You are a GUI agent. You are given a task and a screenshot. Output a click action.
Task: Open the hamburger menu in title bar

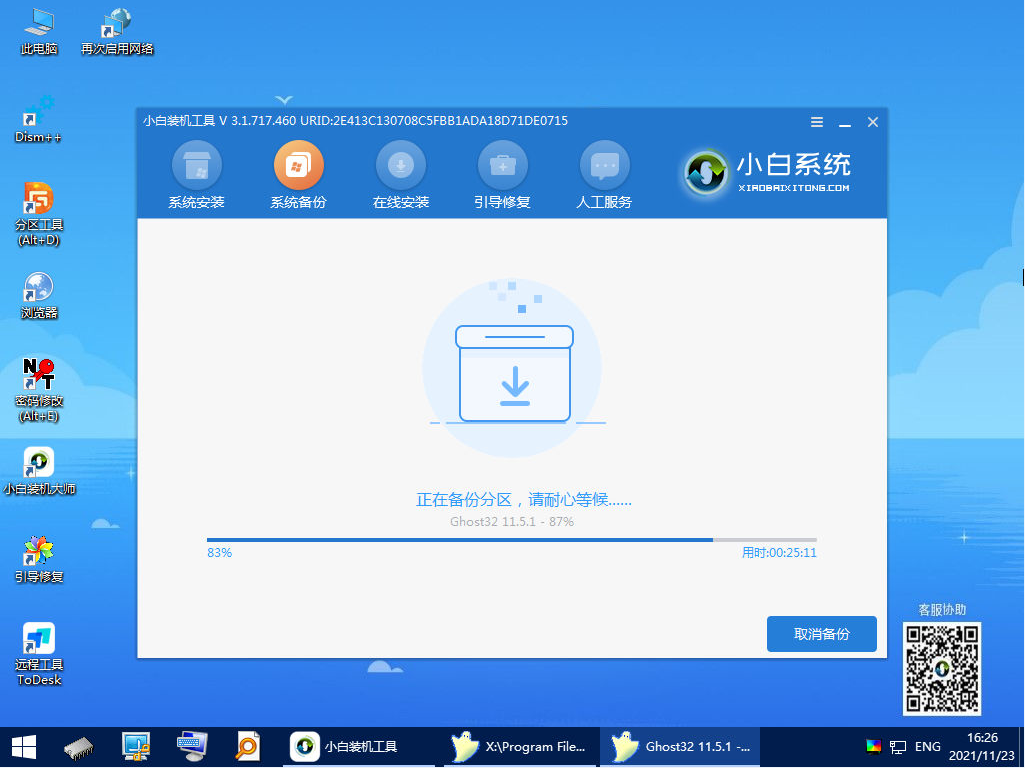[x=816, y=121]
